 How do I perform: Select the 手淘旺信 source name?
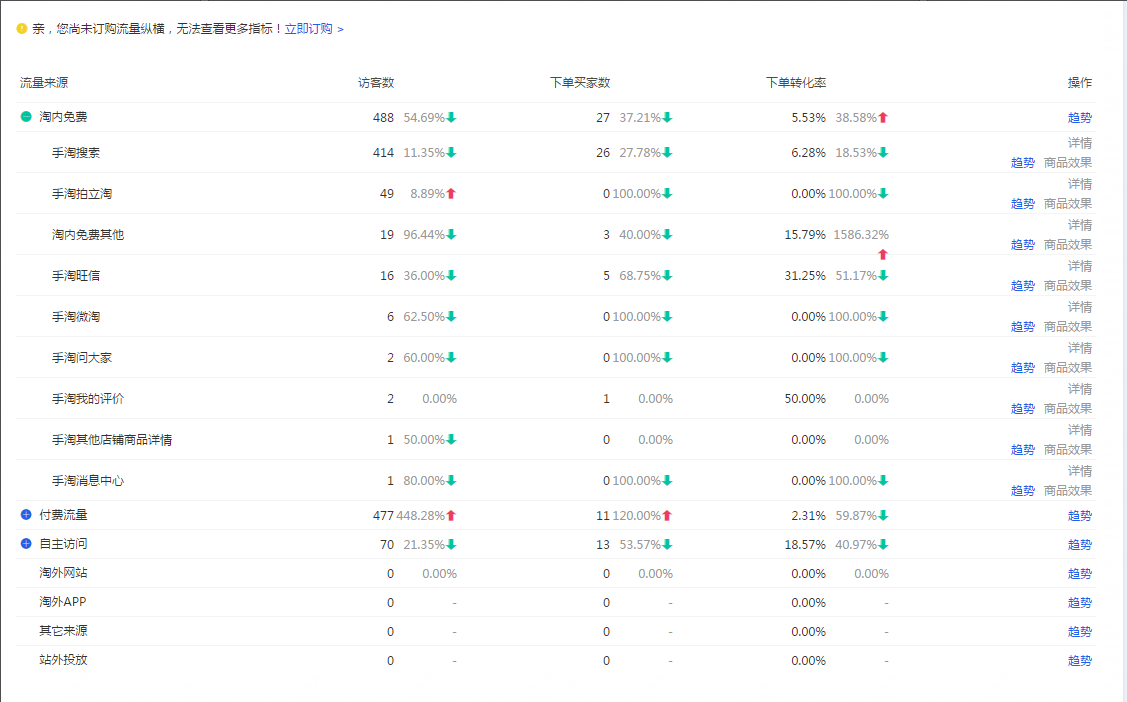pyautogui.click(x=75, y=275)
